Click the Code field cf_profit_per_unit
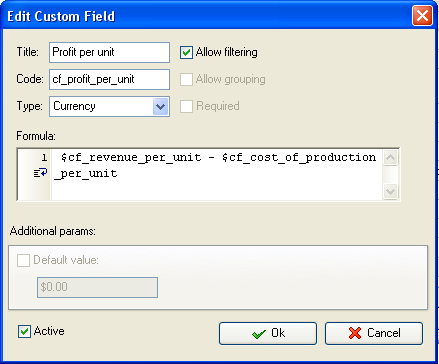Viewport: 439px width, 364px height. (109, 79)
